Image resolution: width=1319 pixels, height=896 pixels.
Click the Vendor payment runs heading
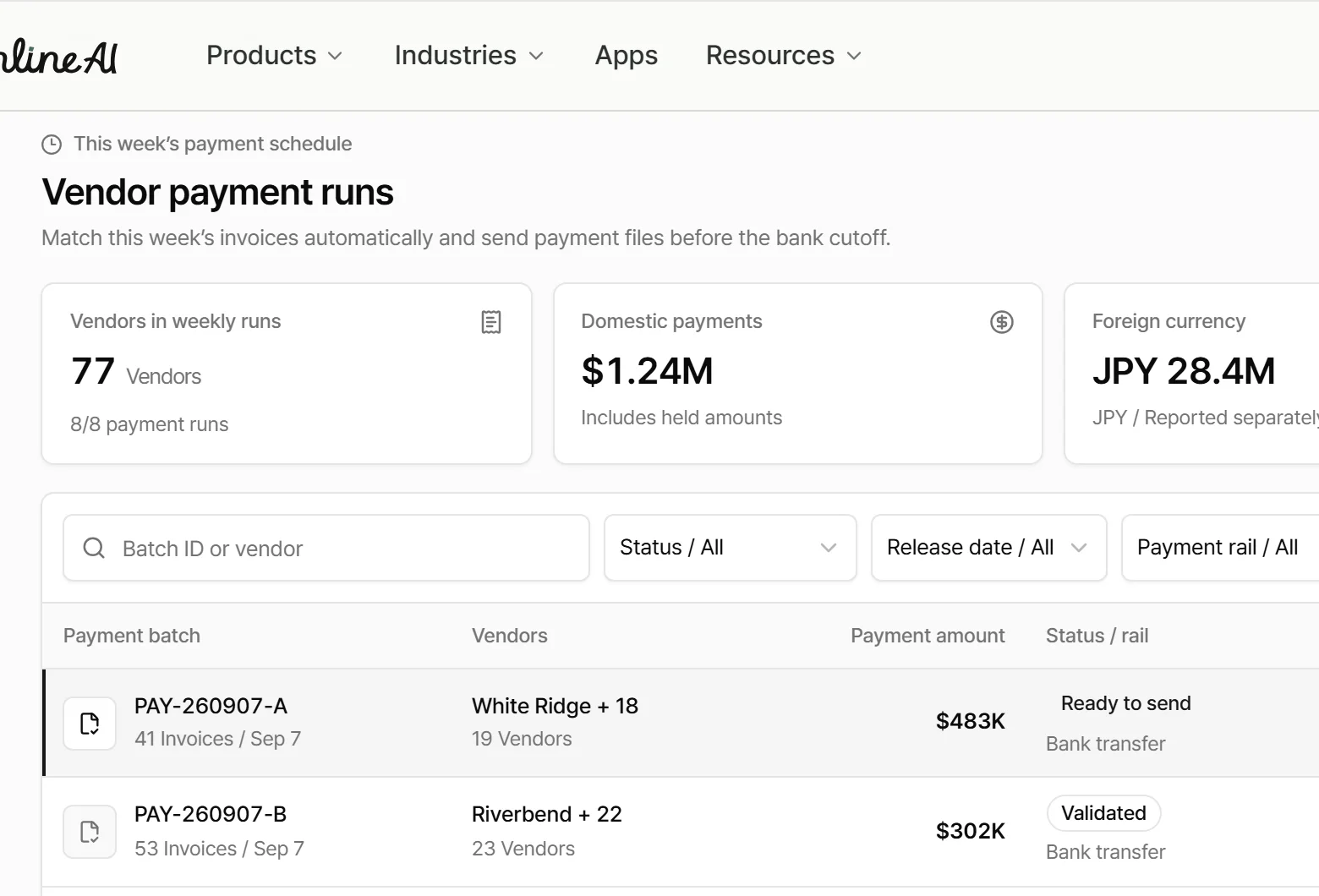(x=218, y=192)
